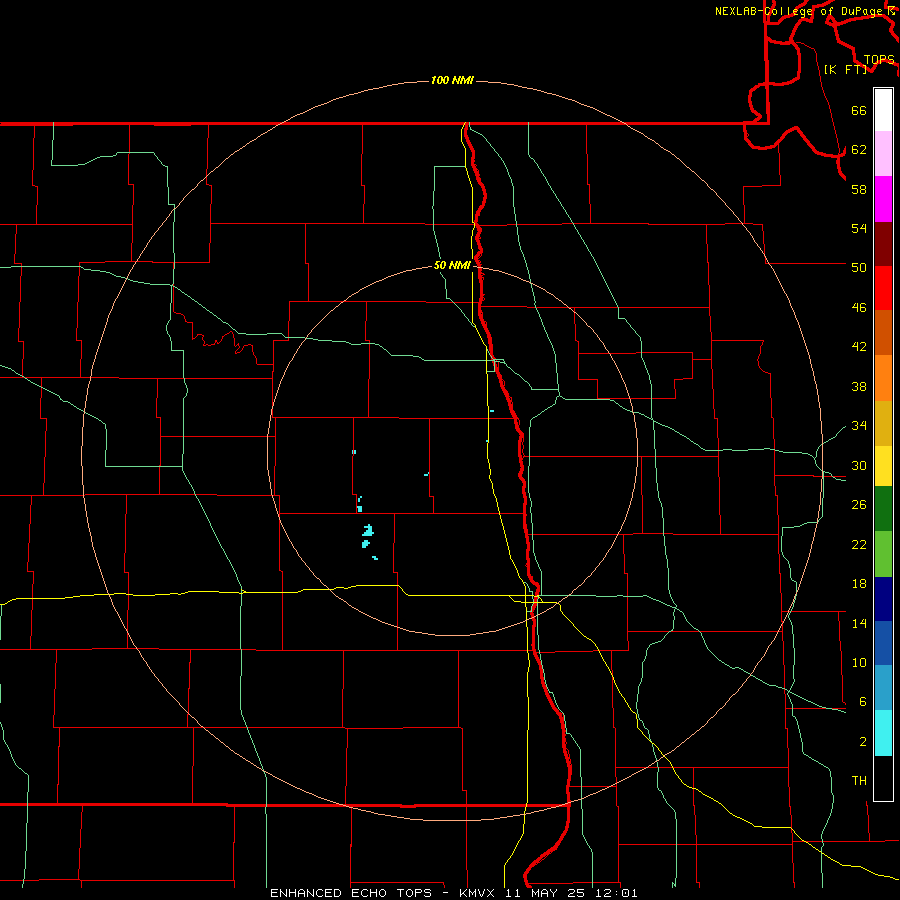Viewport: 900px width, 900px height.
Task: Pick the dark maroon legend swatch
Action: click(883, 244)
